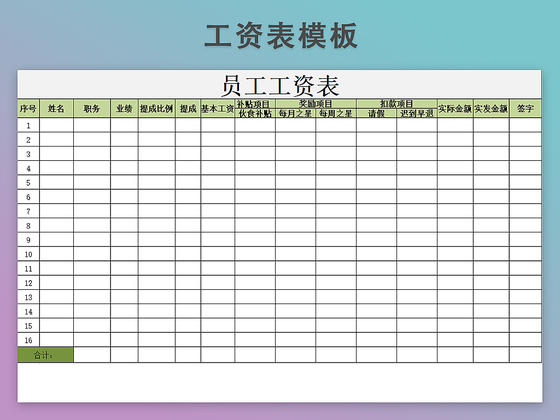Select the 签字 header cell
560x420 pixels.
(x=525, y=108)
